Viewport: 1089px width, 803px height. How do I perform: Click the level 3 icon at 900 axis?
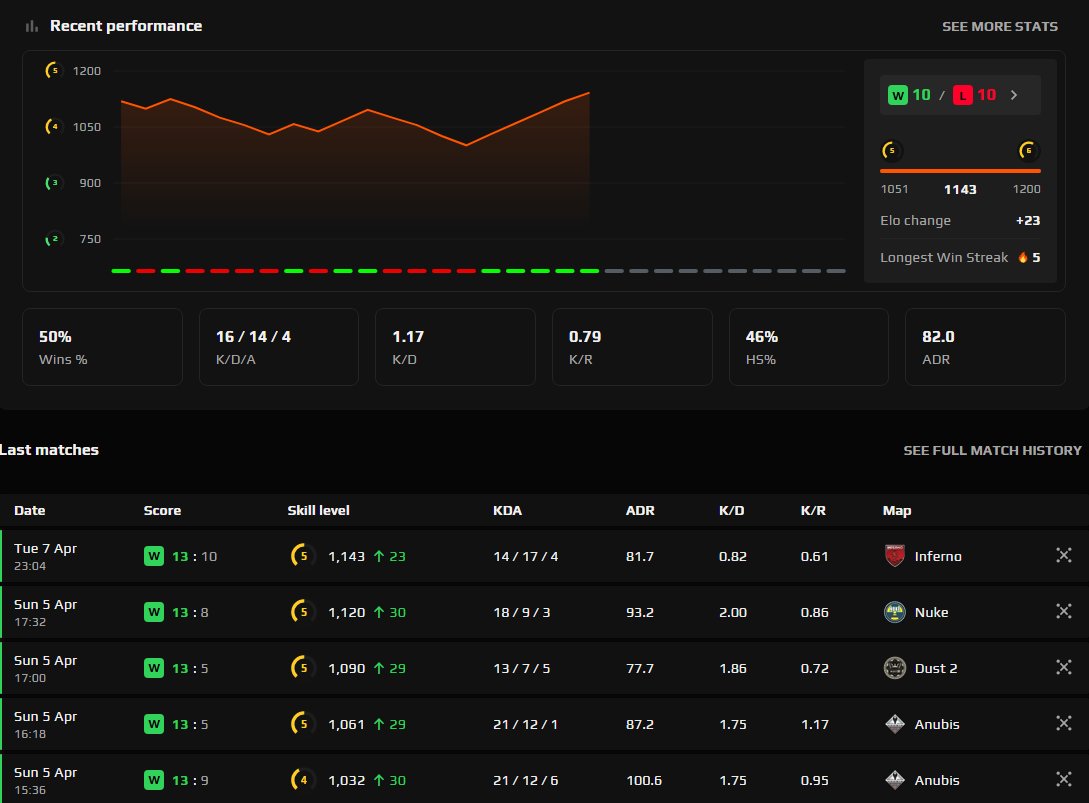tap(53, 183)
